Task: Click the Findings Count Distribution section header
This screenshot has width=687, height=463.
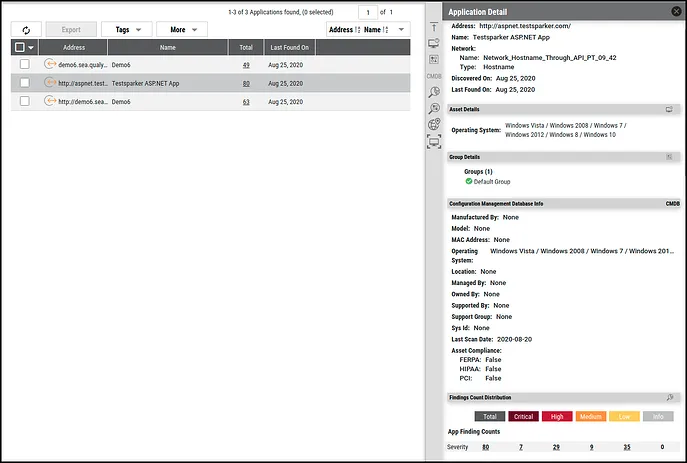Action: tap(563, 397)
